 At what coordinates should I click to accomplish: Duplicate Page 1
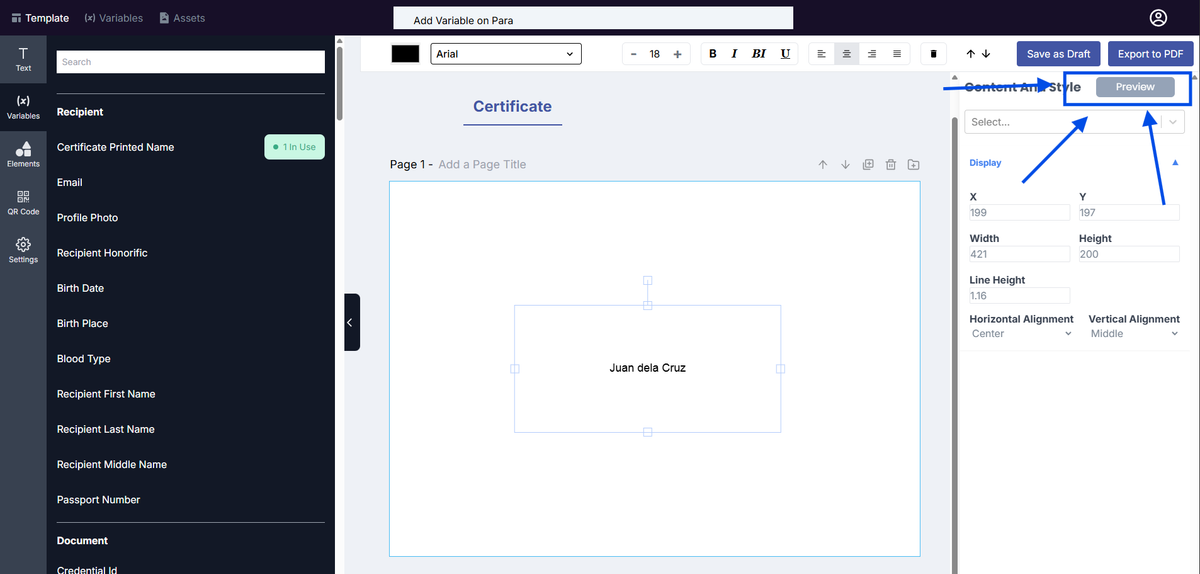tap(868, 165)
